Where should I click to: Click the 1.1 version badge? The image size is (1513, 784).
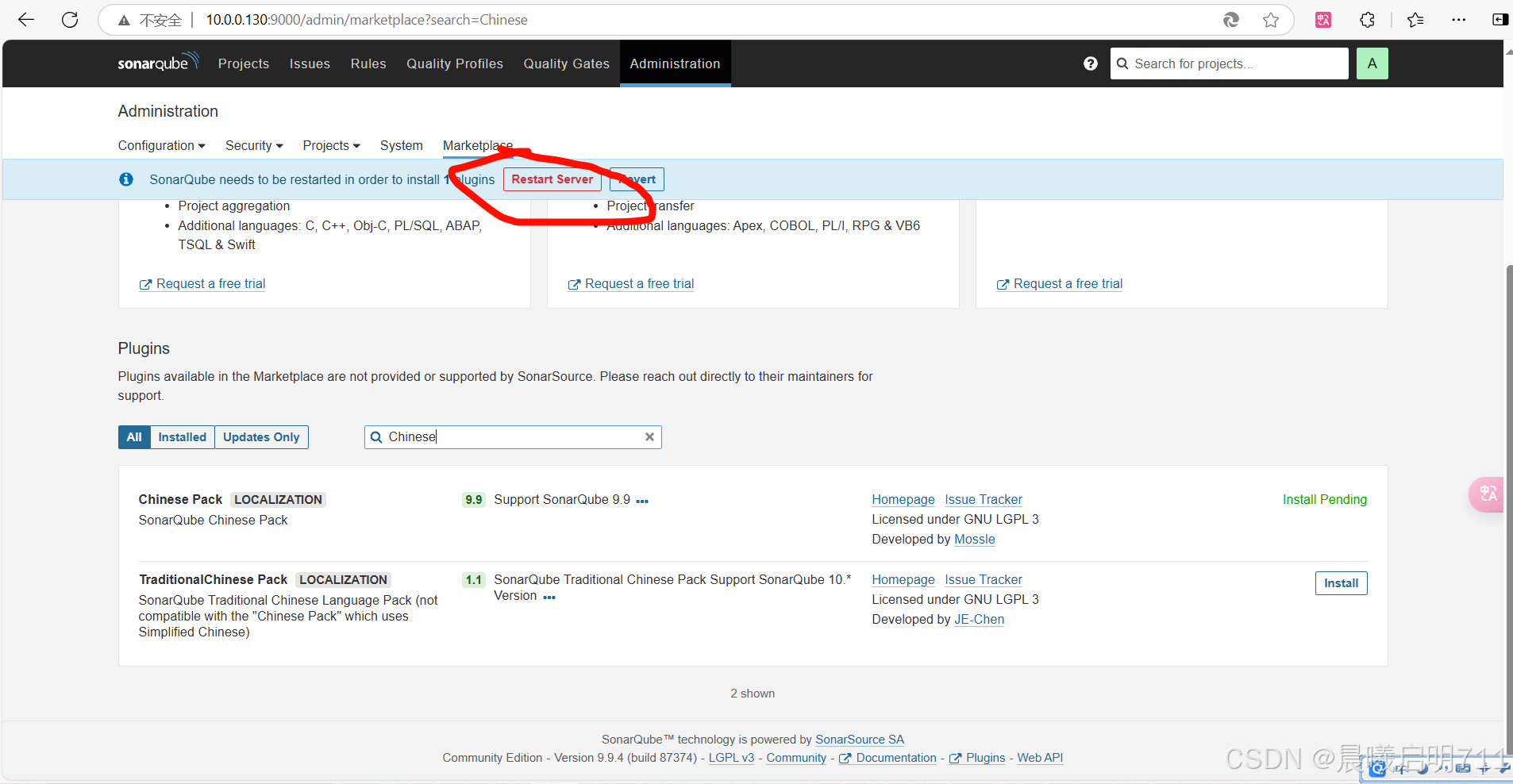pos(474,580)
